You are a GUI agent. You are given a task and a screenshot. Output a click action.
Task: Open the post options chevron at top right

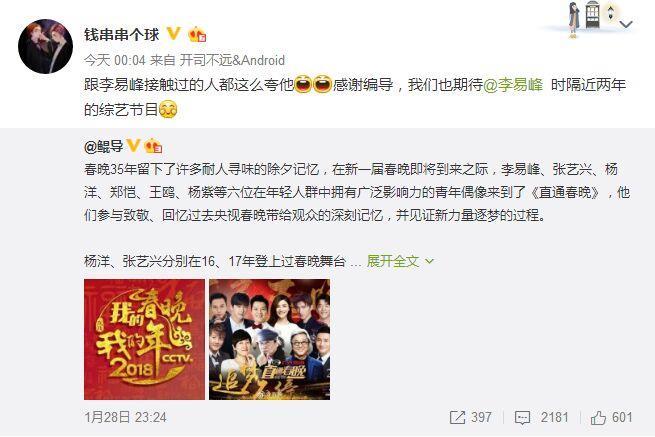pyautogui.click(x=626, y=24)
